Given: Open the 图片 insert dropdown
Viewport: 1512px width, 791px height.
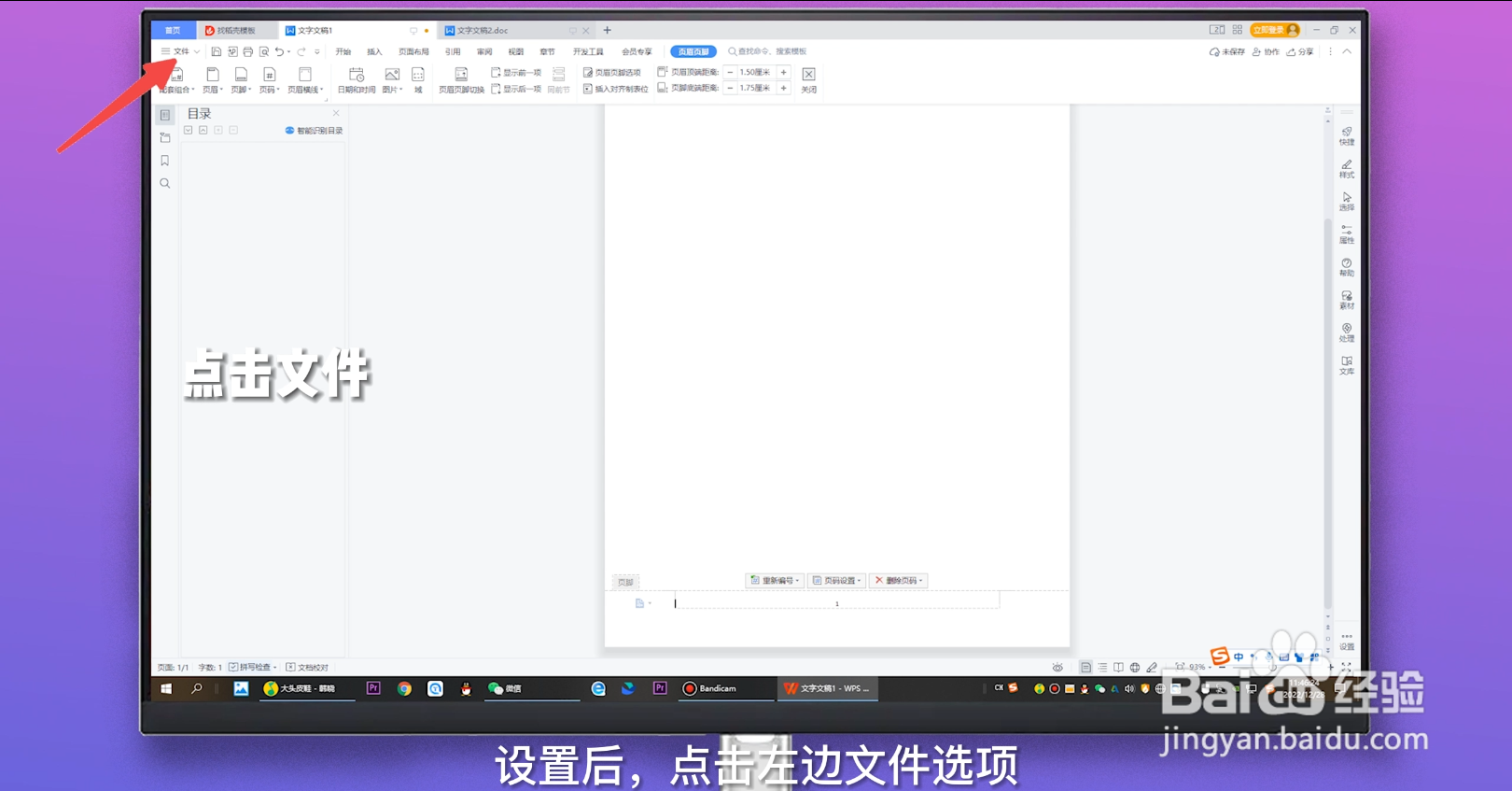Looking at the screenshot, I should point(392,81).
